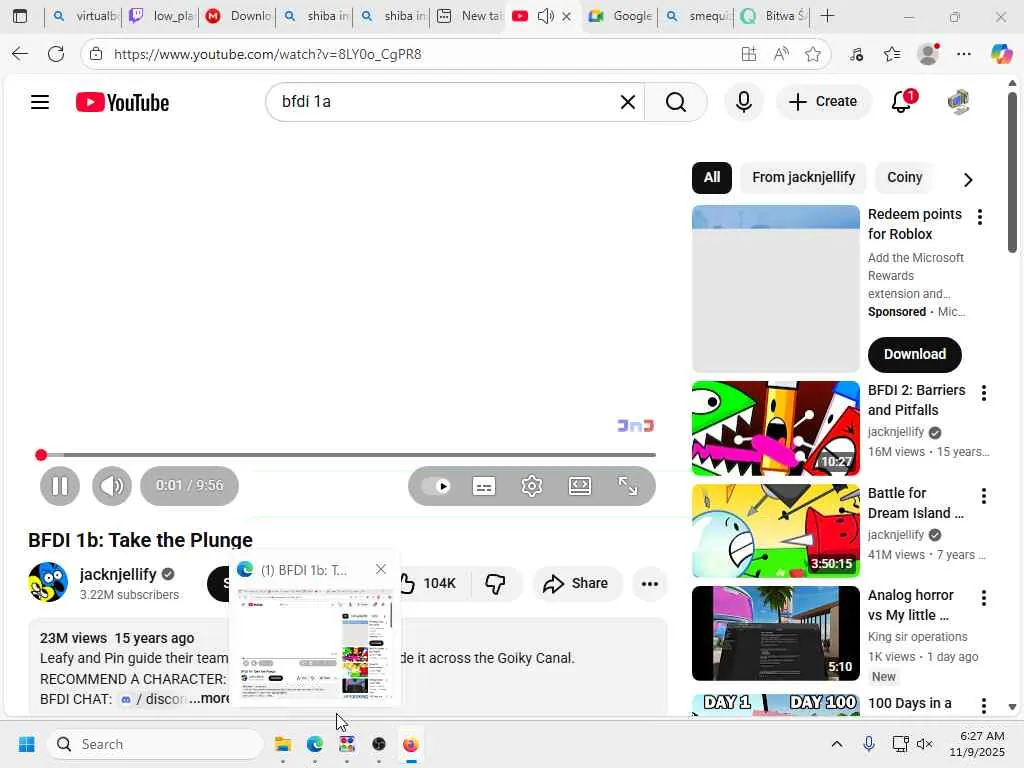This screenshot has height=768, width=1024.
Task: Open a new browser tab with plus
Action: pyautogui.click(x=827, y=16)
